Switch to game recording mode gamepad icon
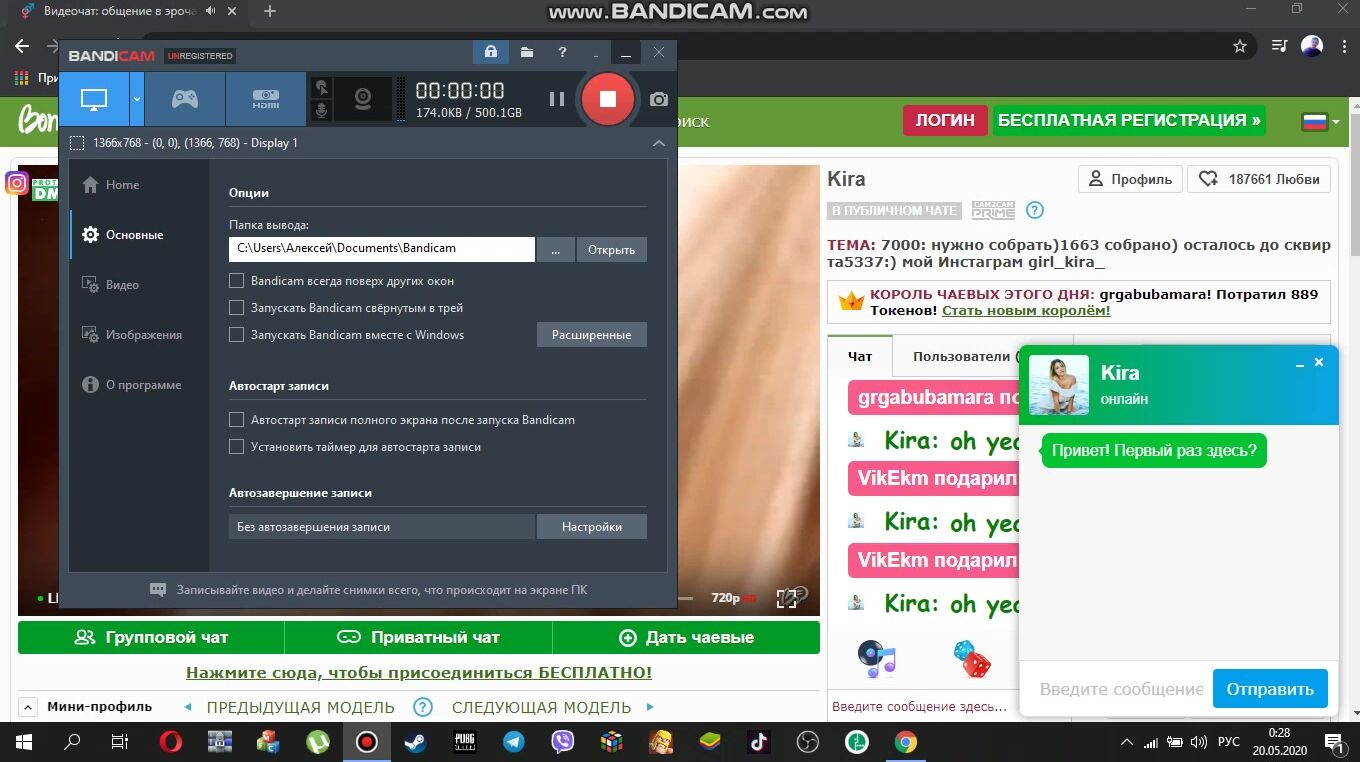Viewport: 1360px width, 762px height. (185, 99)
